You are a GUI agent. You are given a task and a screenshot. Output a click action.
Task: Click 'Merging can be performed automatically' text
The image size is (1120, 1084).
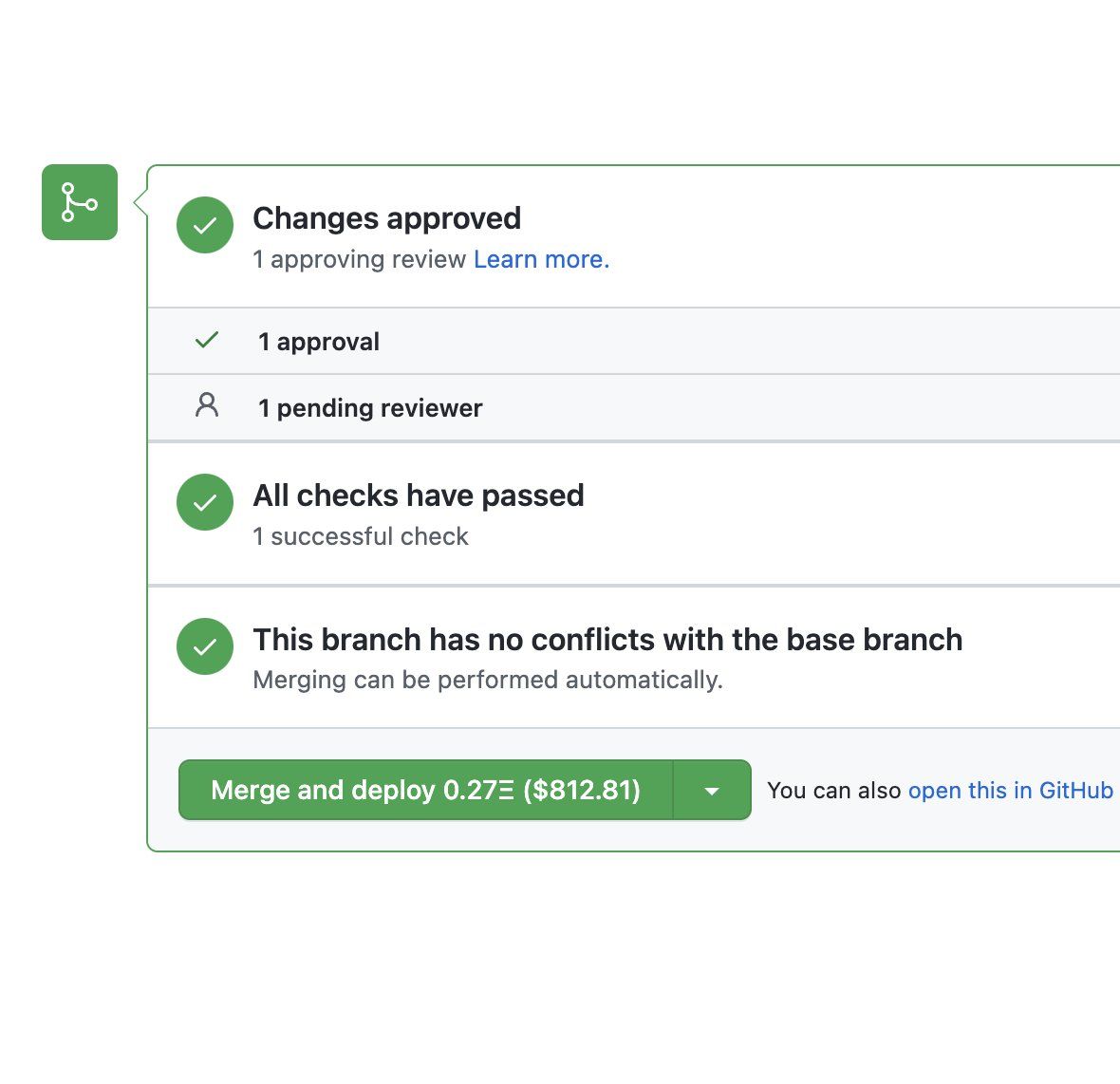click(x=488, y=680)
